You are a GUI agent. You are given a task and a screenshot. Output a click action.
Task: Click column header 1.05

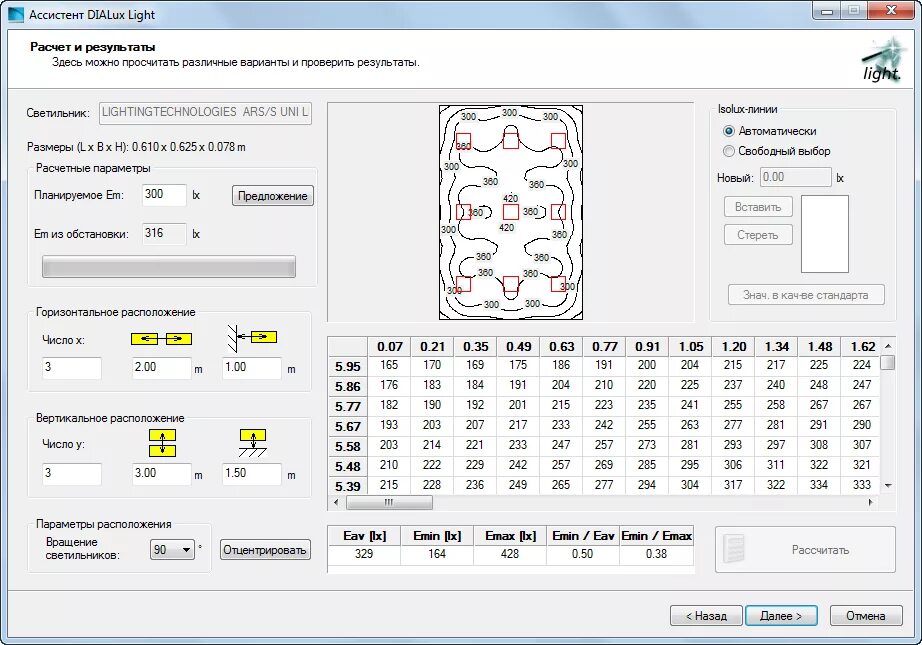pyautogui.click(x=691, y=347)
